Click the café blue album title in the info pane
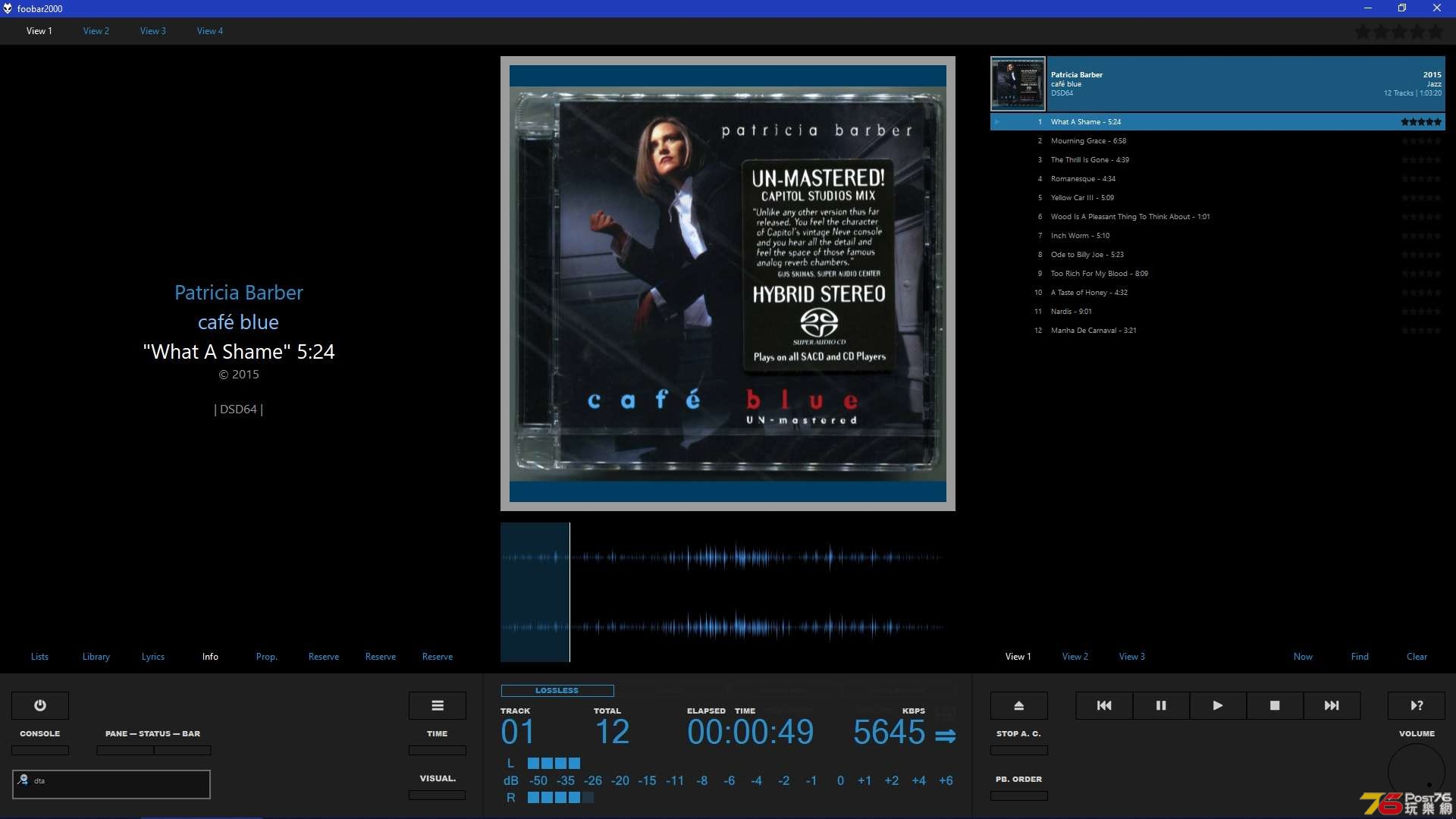The image size is (1456, 819). [239, 322]
